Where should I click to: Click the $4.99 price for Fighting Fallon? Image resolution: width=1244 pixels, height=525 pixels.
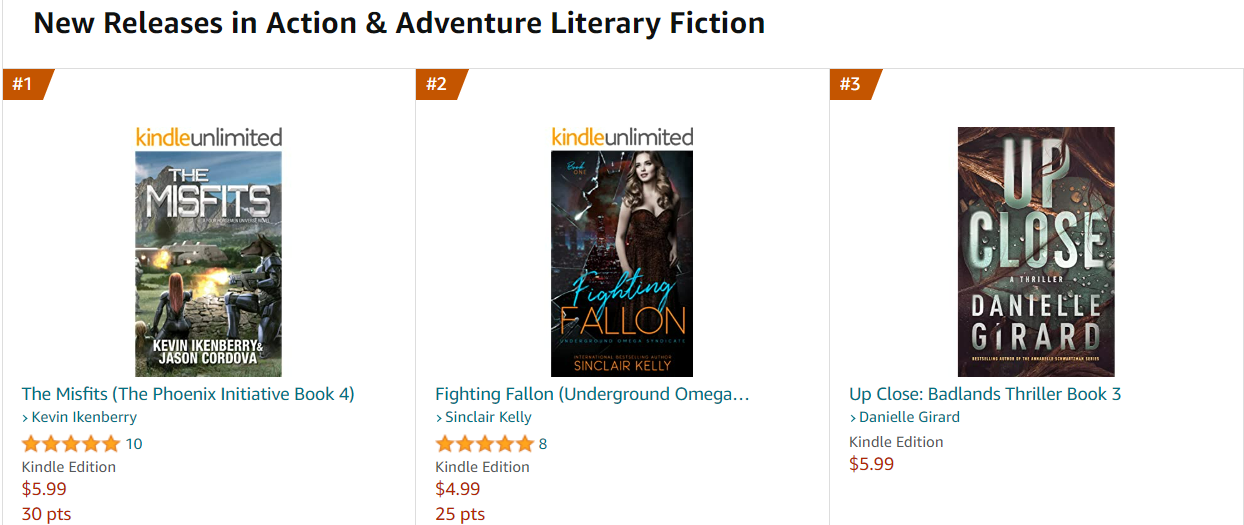[458, 489]
